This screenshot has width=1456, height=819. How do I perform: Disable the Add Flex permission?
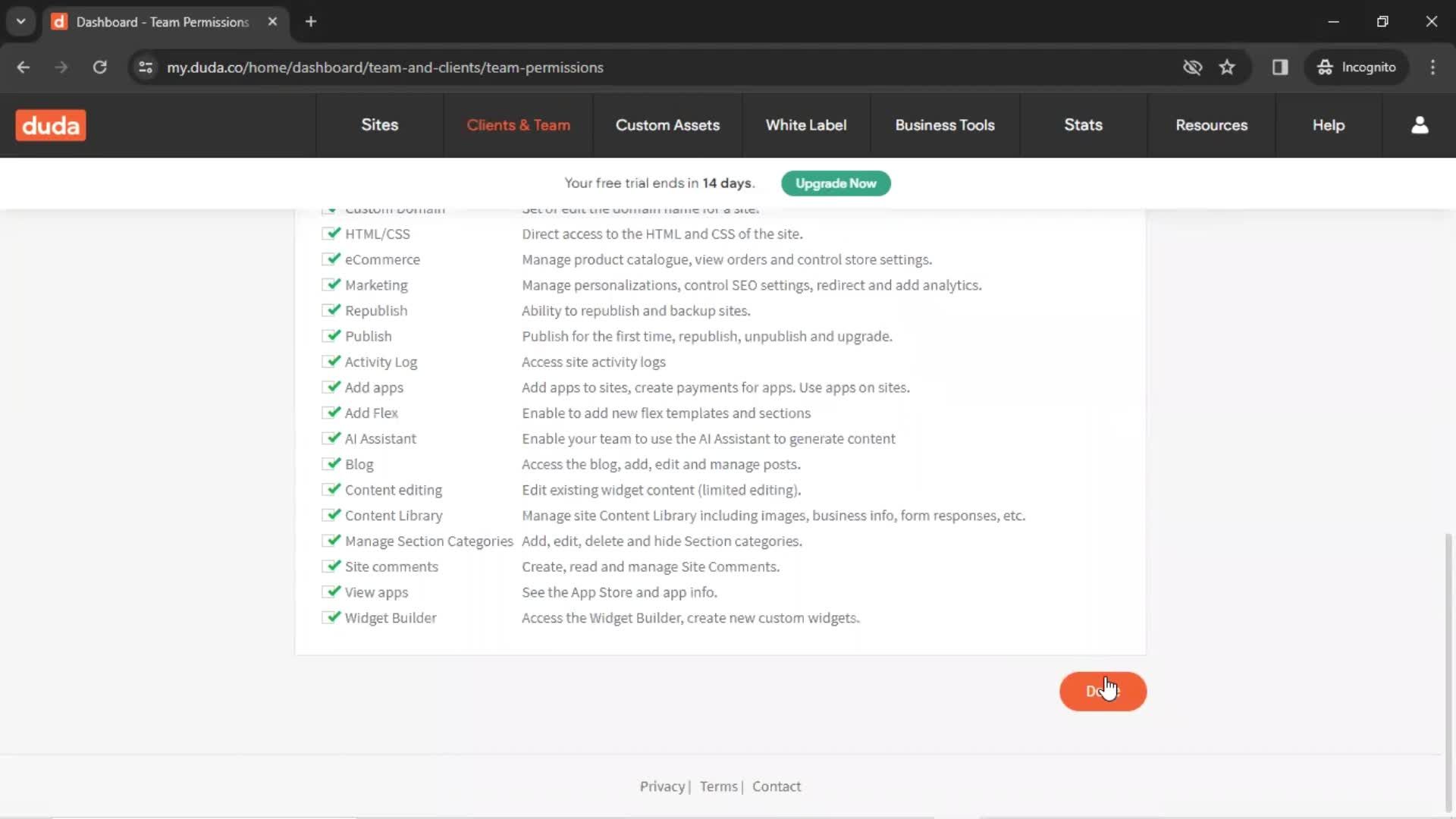tap(331, 413)
